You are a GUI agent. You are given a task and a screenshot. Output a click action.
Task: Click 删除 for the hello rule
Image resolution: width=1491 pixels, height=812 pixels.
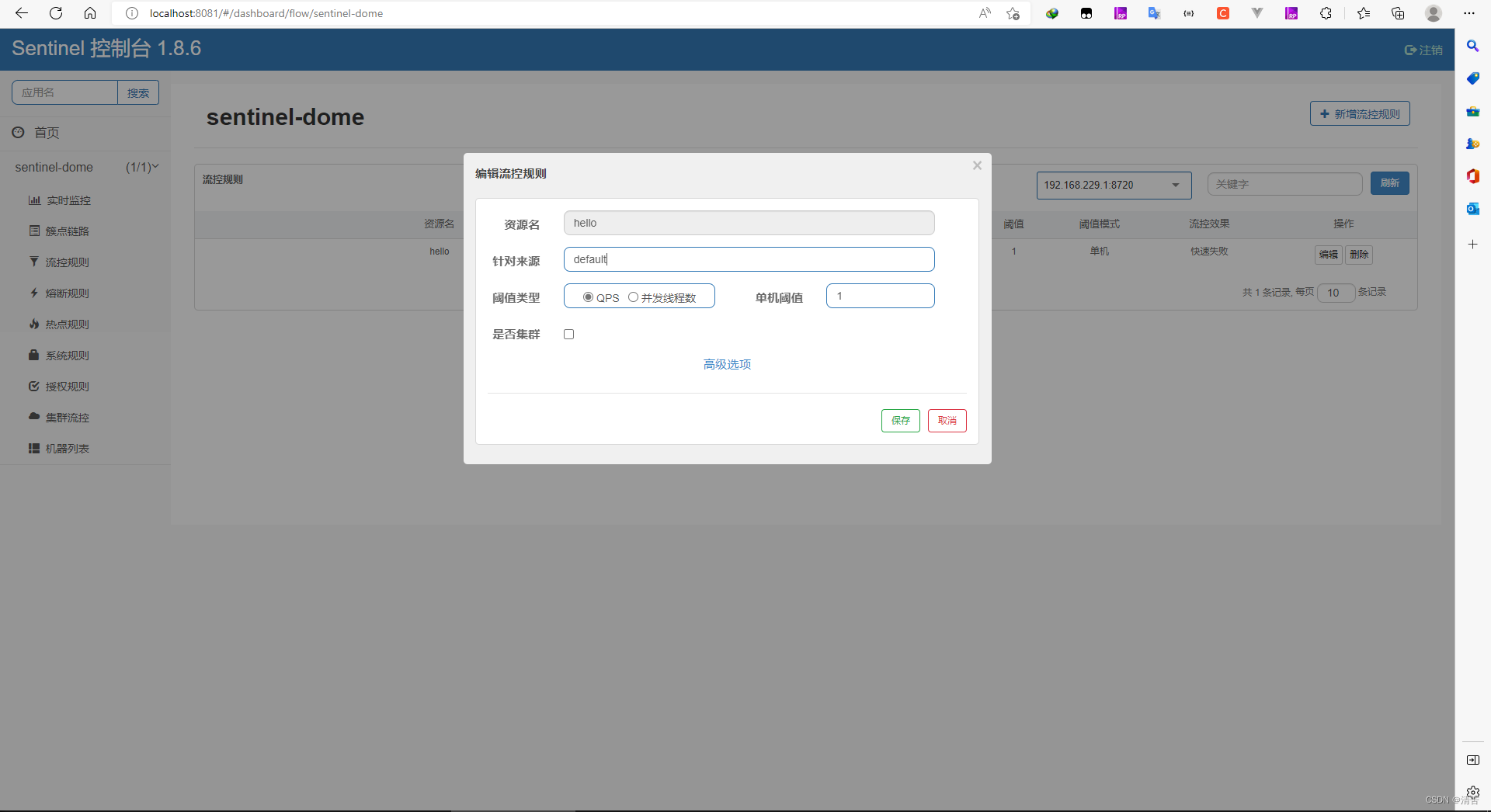point(1359,255)
